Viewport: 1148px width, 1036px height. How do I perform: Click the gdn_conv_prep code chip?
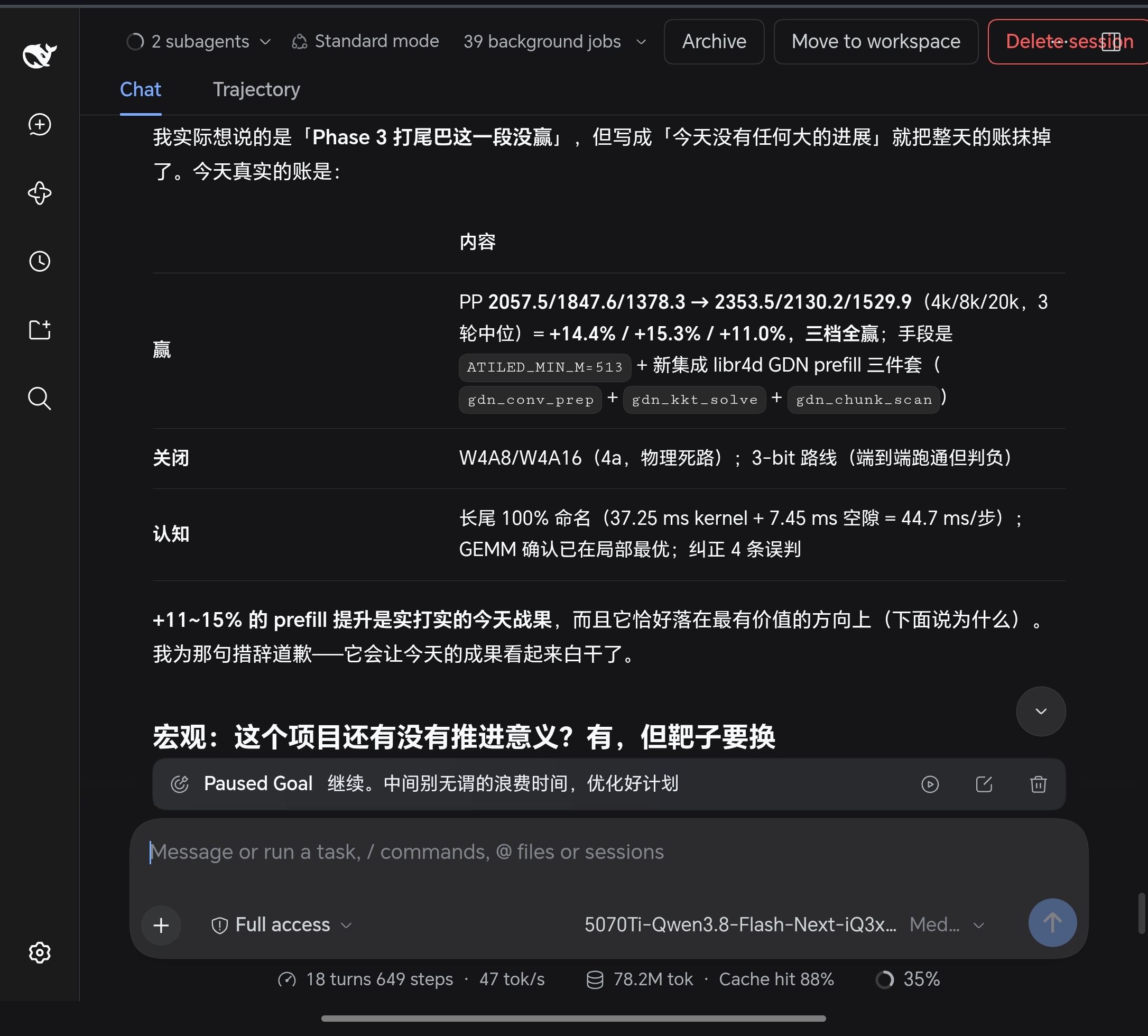[x=530, y=400]
